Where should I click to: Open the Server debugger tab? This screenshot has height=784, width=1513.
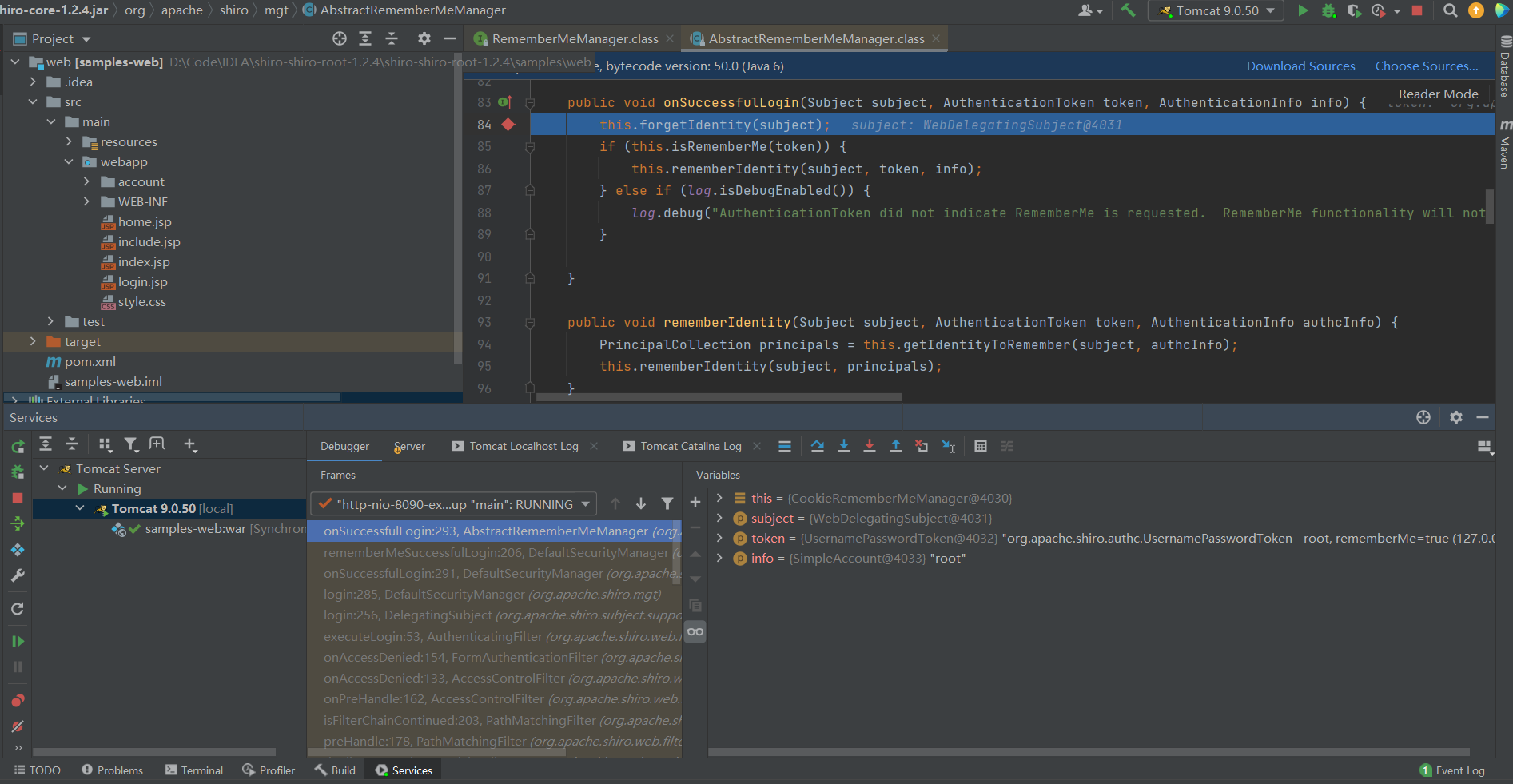(x=409, y=446)
